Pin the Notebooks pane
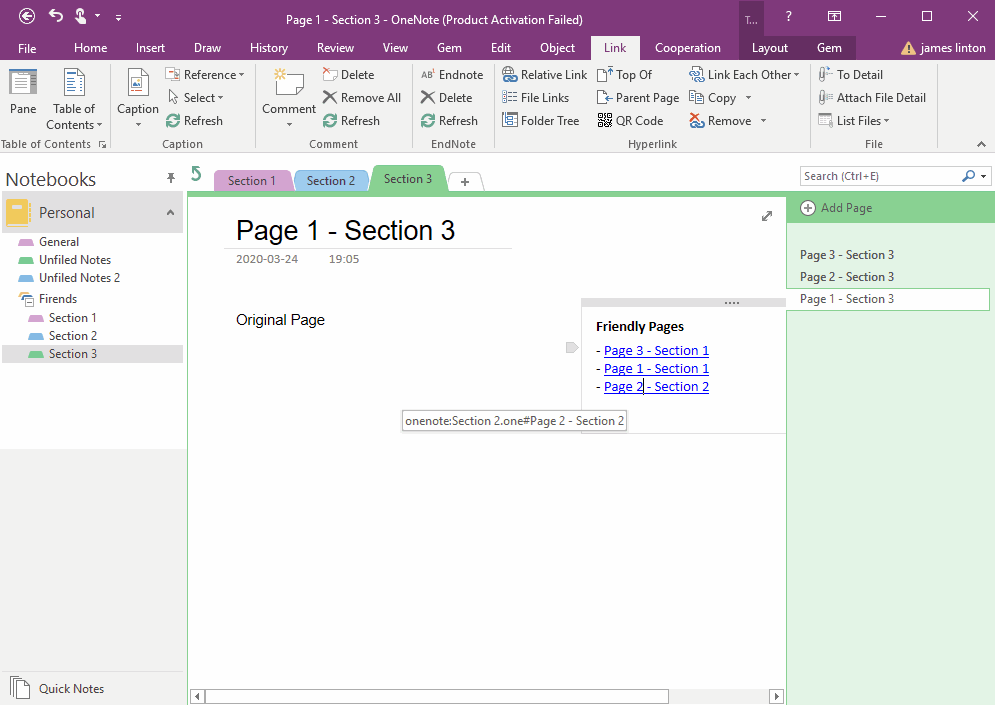The height and width of the screenshot is (705, 995). [171, 178]
